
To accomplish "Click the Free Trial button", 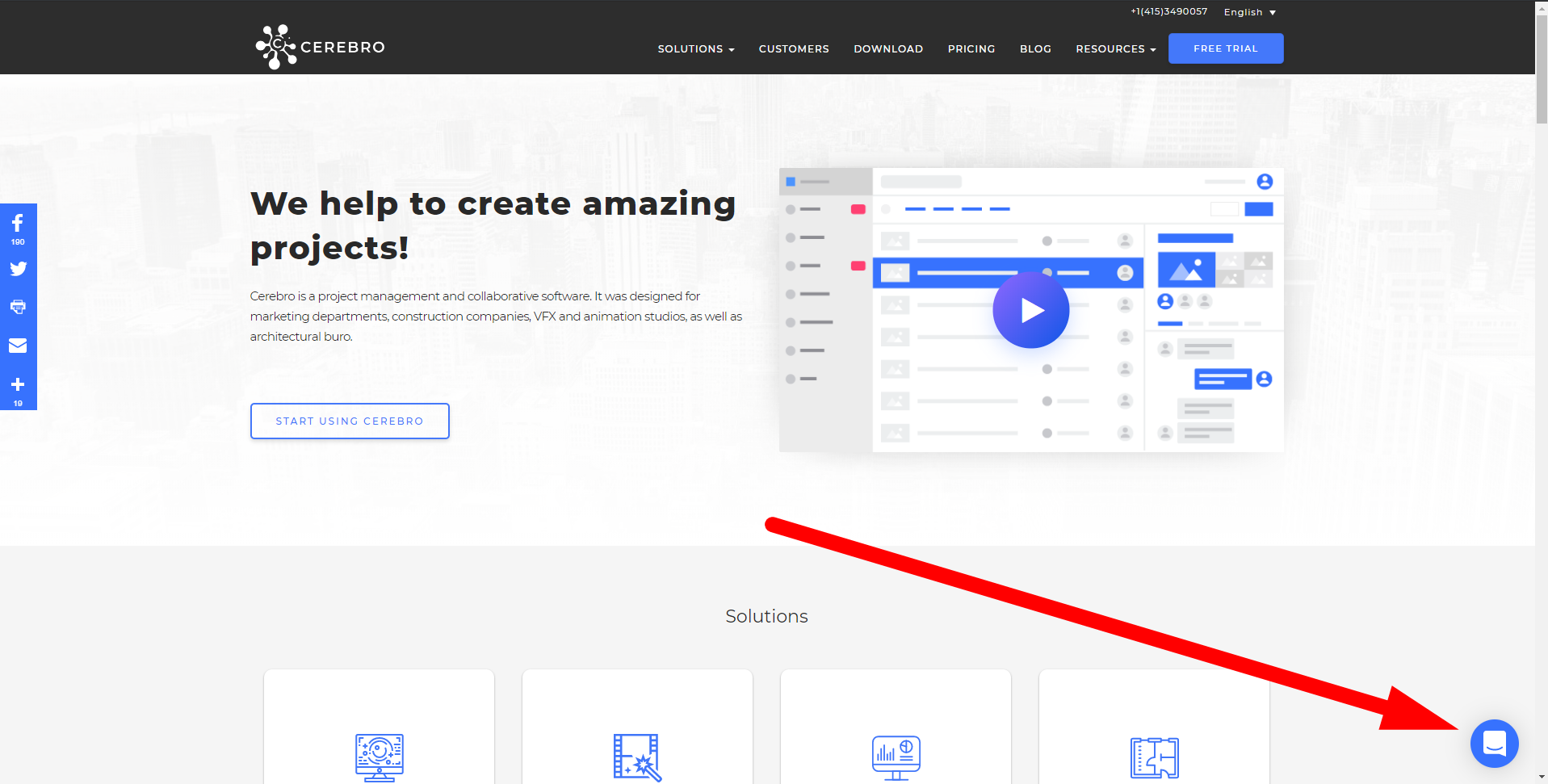I will [1226, 48].
